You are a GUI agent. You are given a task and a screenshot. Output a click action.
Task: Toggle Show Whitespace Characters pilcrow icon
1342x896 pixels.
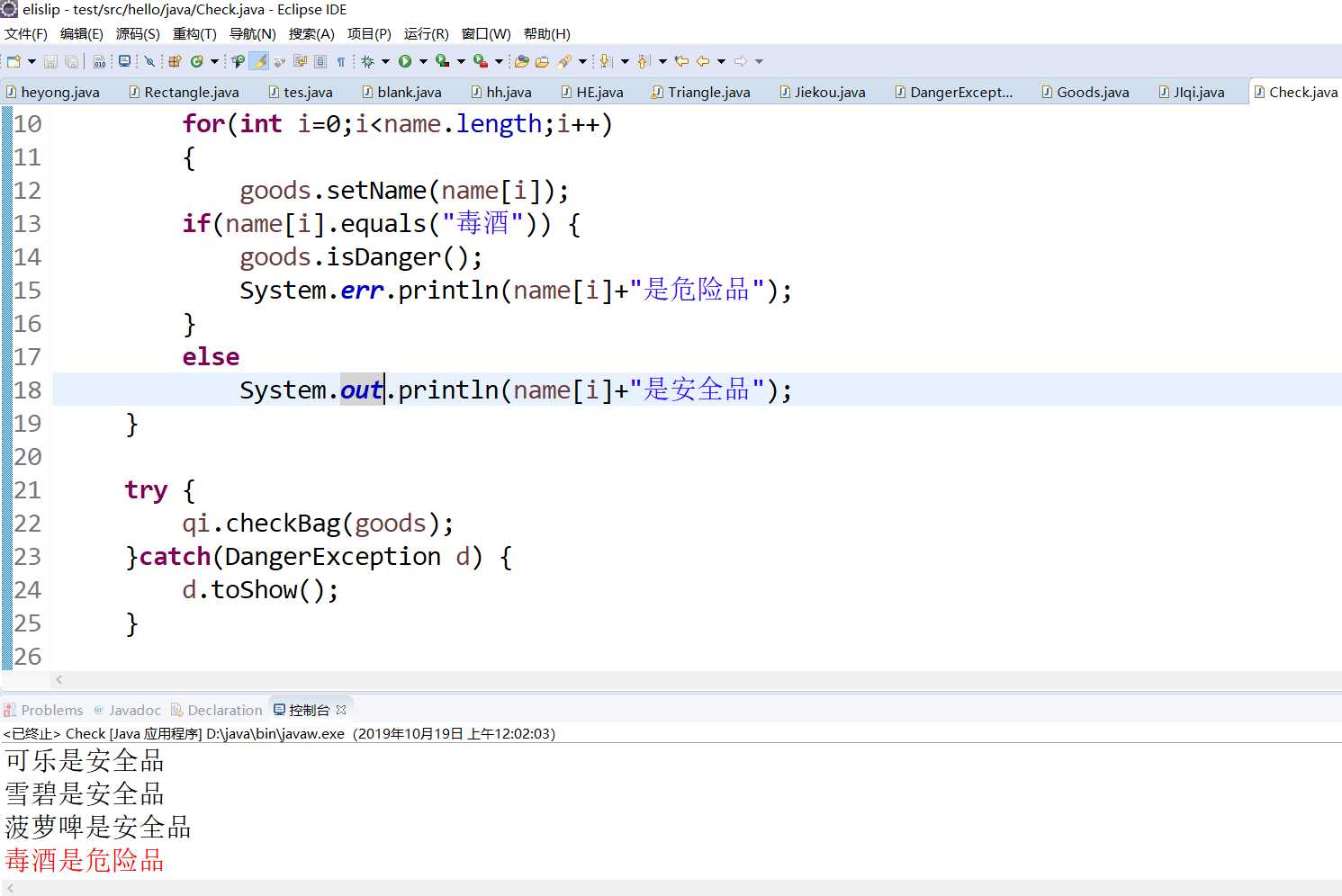click(340, 61)
